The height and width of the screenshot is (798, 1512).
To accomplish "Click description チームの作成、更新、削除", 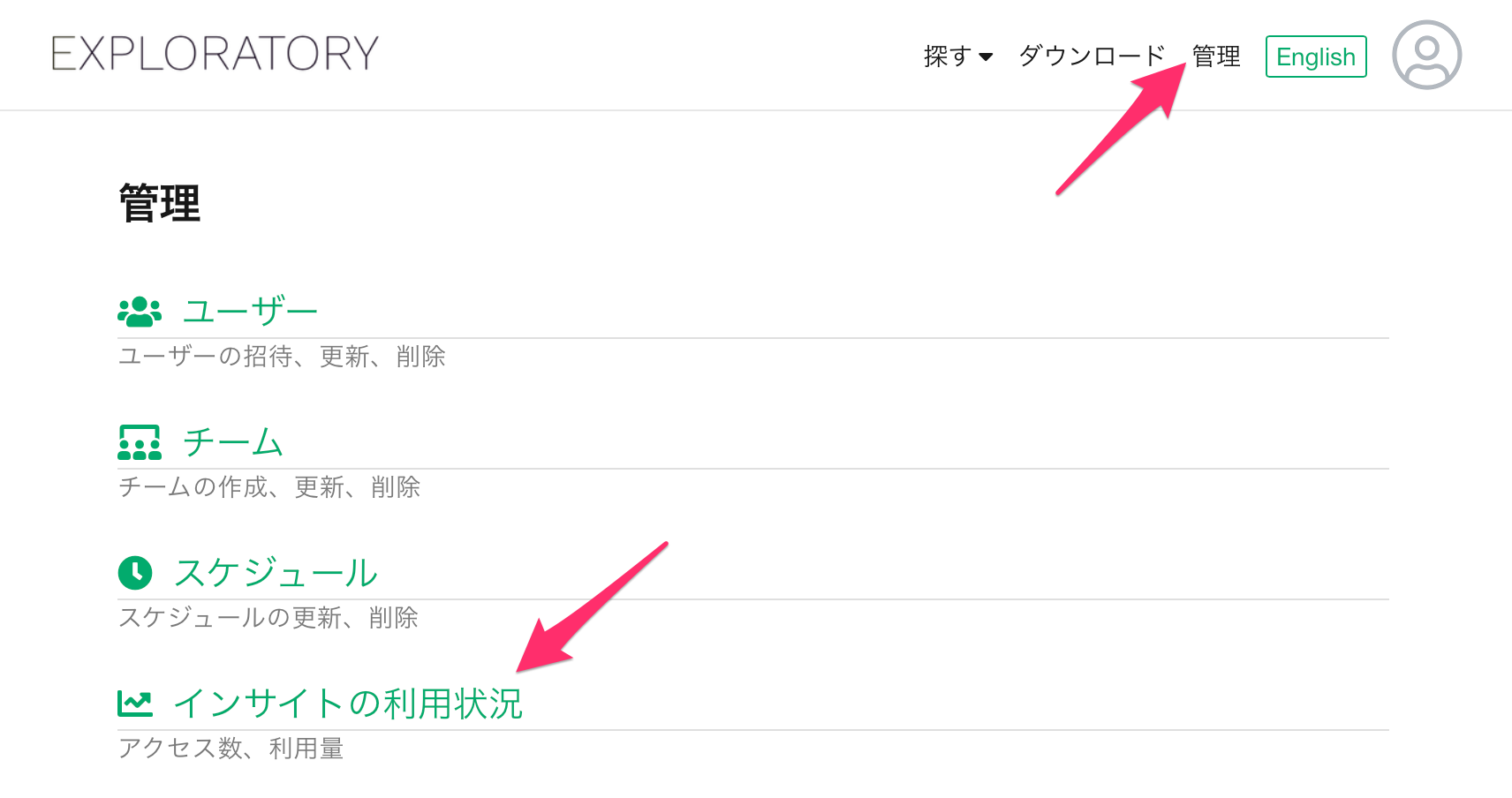I will click(269, 487).
